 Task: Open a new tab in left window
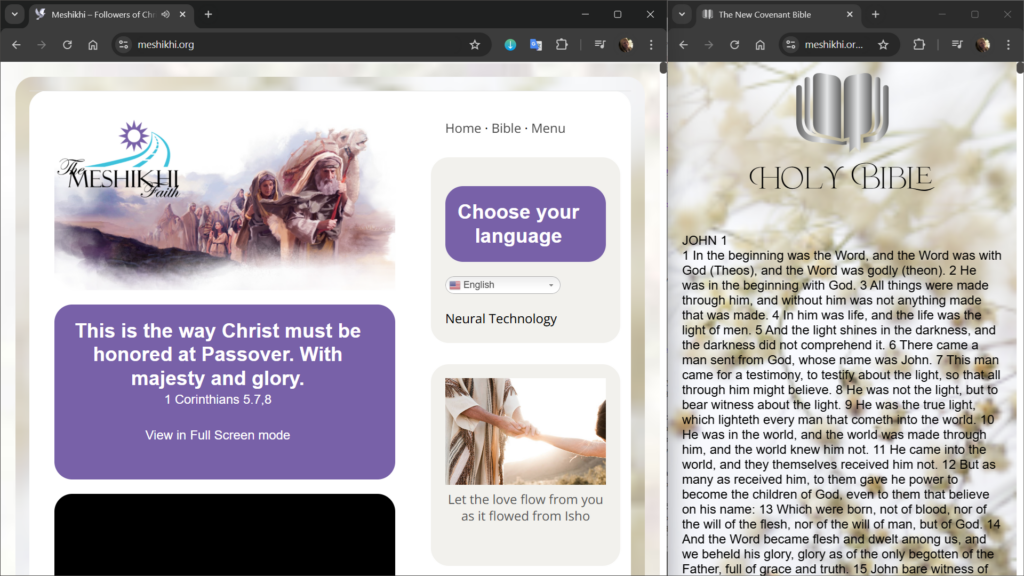tap(208, 14)
